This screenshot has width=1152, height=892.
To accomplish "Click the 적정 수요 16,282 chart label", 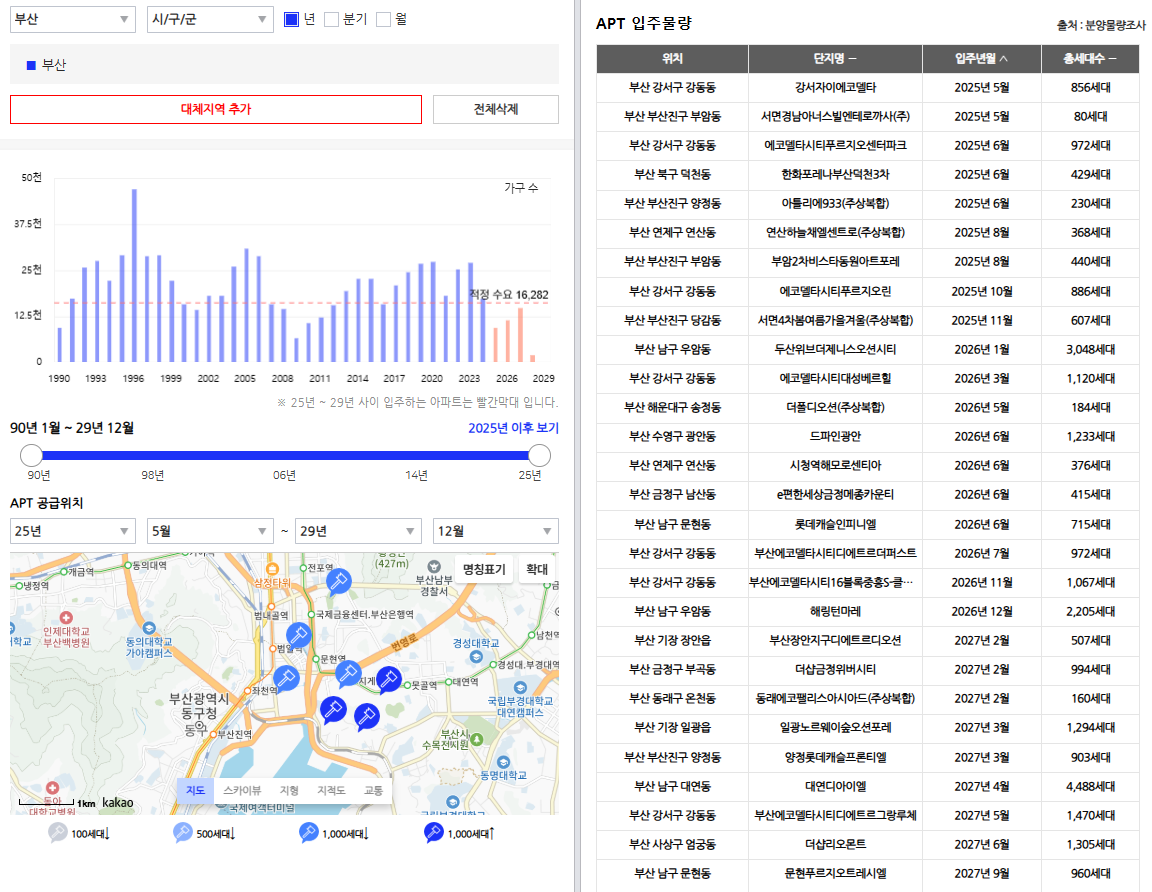I will tap(508, 295).
